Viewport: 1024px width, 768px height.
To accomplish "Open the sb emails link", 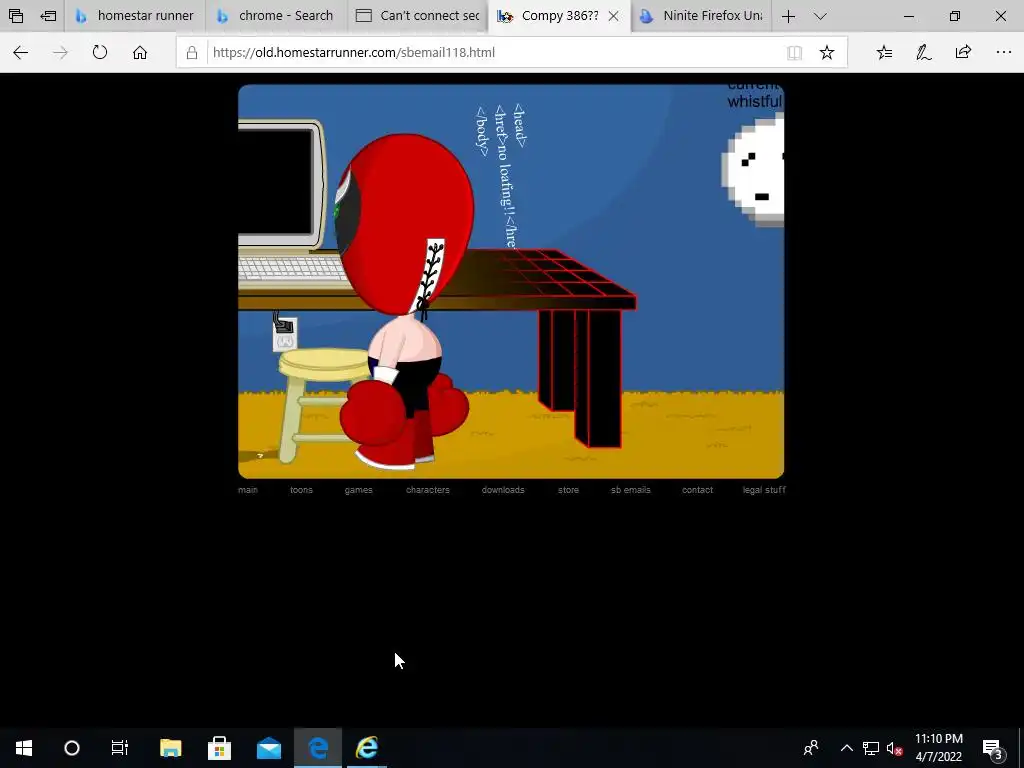I will (x=631, y=490).
